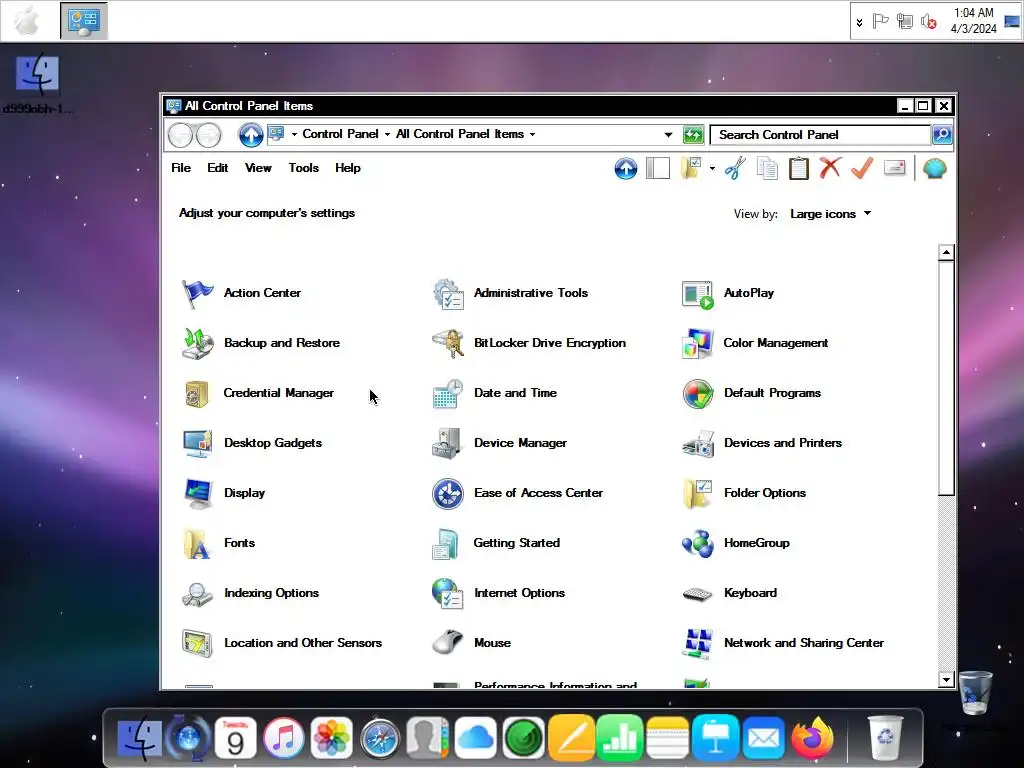Screen dimensions: 1024x768
Task: Click the scrollbar up arrow
Action: pyautogui.click(x=946, y=252)
